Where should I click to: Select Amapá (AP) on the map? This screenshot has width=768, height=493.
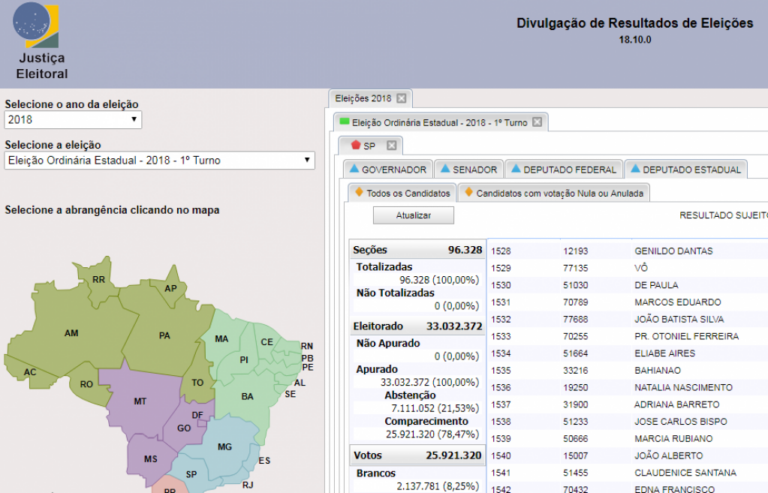tap(170, 288)
